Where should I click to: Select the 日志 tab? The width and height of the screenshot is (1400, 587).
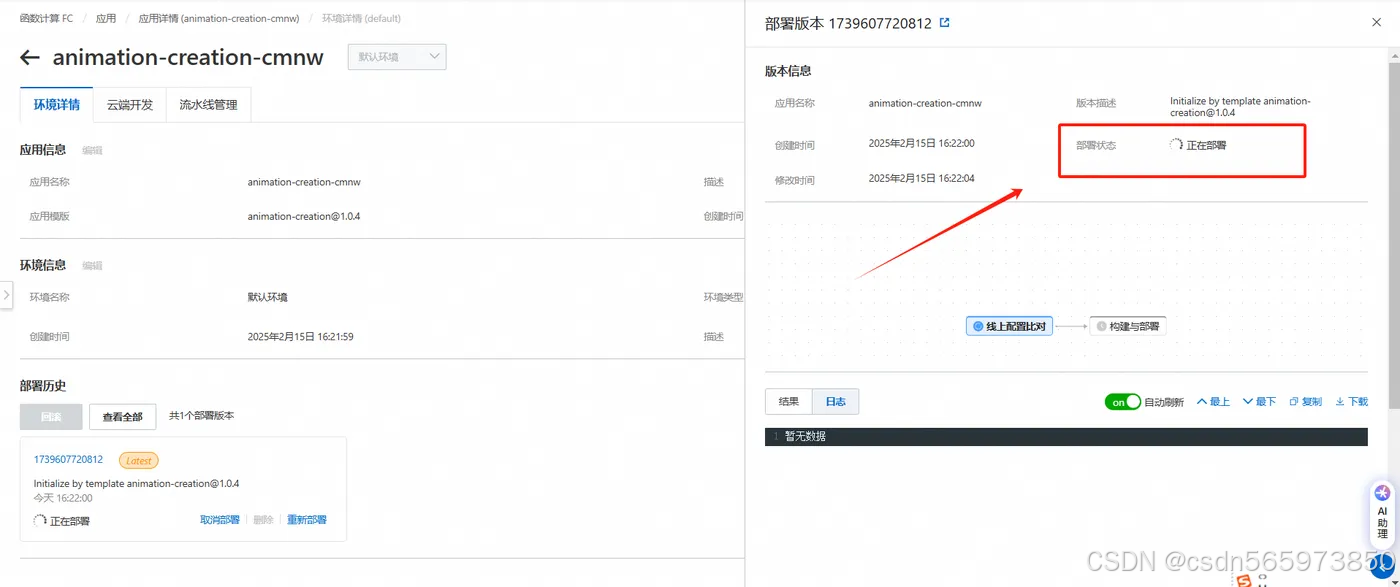click(x=835, y=402)
